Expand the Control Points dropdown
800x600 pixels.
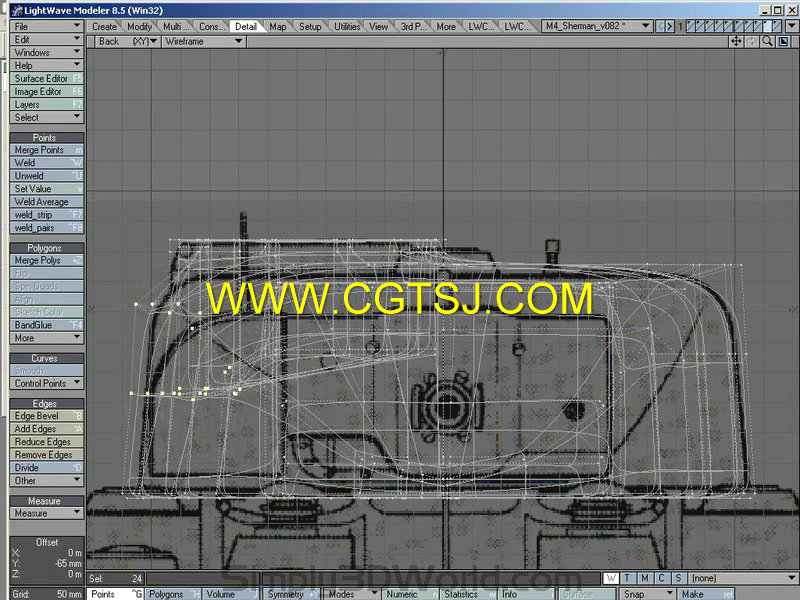click(47, 383)
